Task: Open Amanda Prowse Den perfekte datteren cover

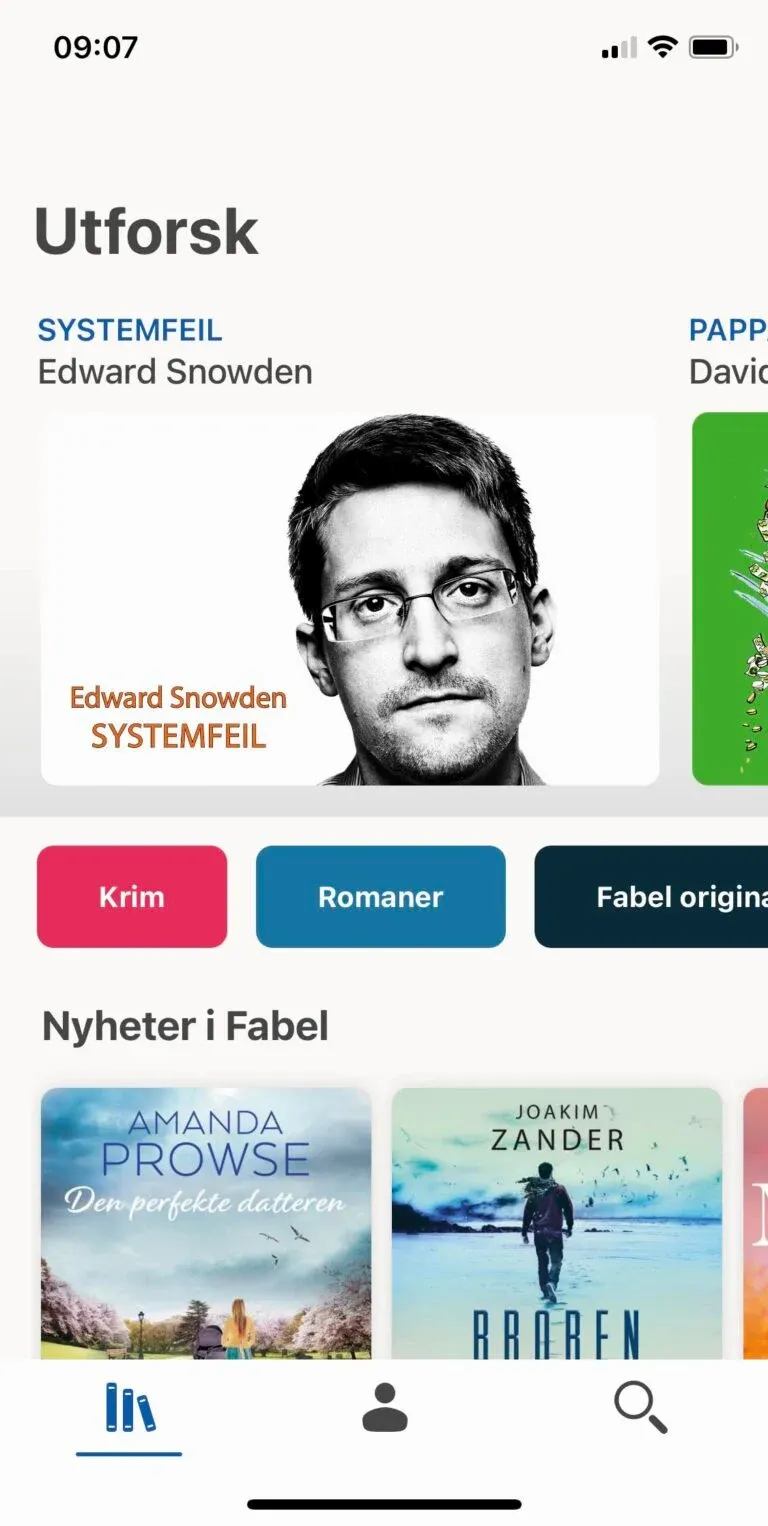Action: 206,1223
